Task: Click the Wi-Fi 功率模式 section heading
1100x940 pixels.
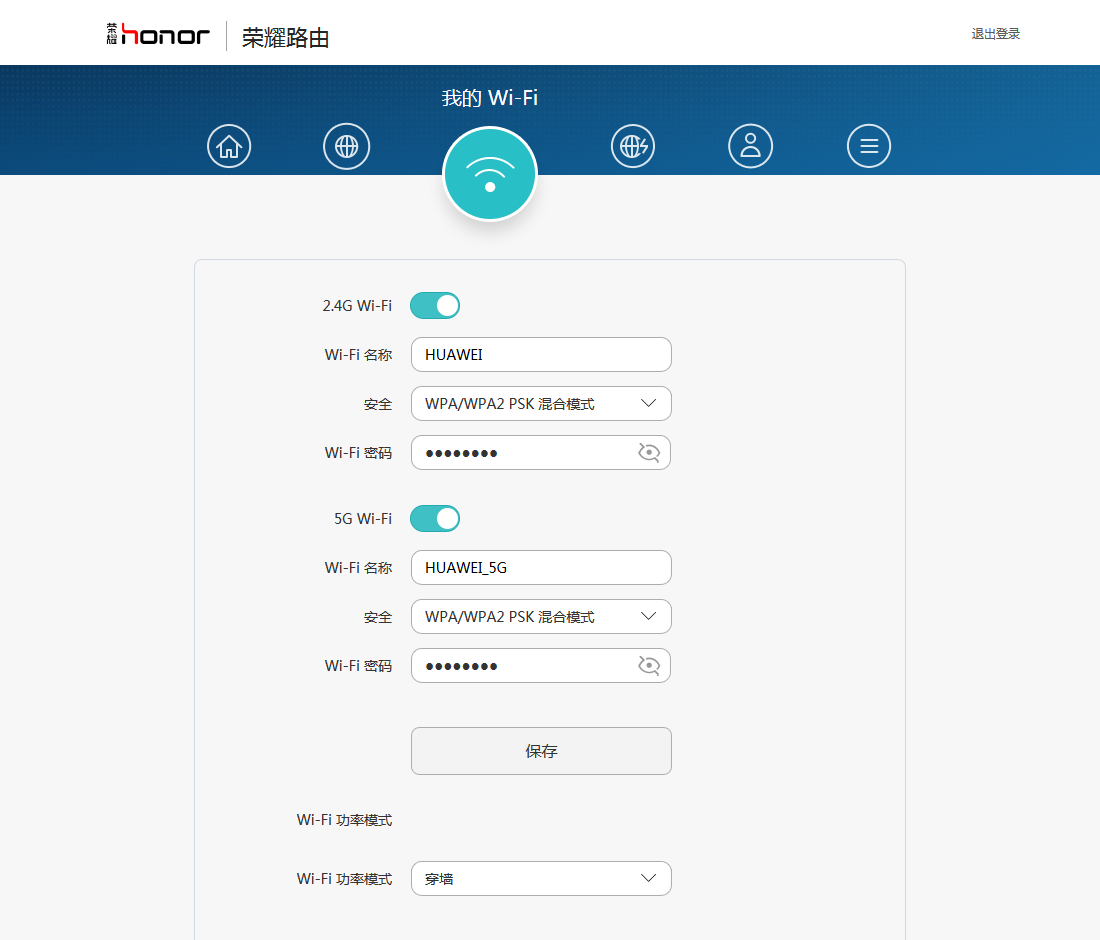Action: [x=344, y=819]
